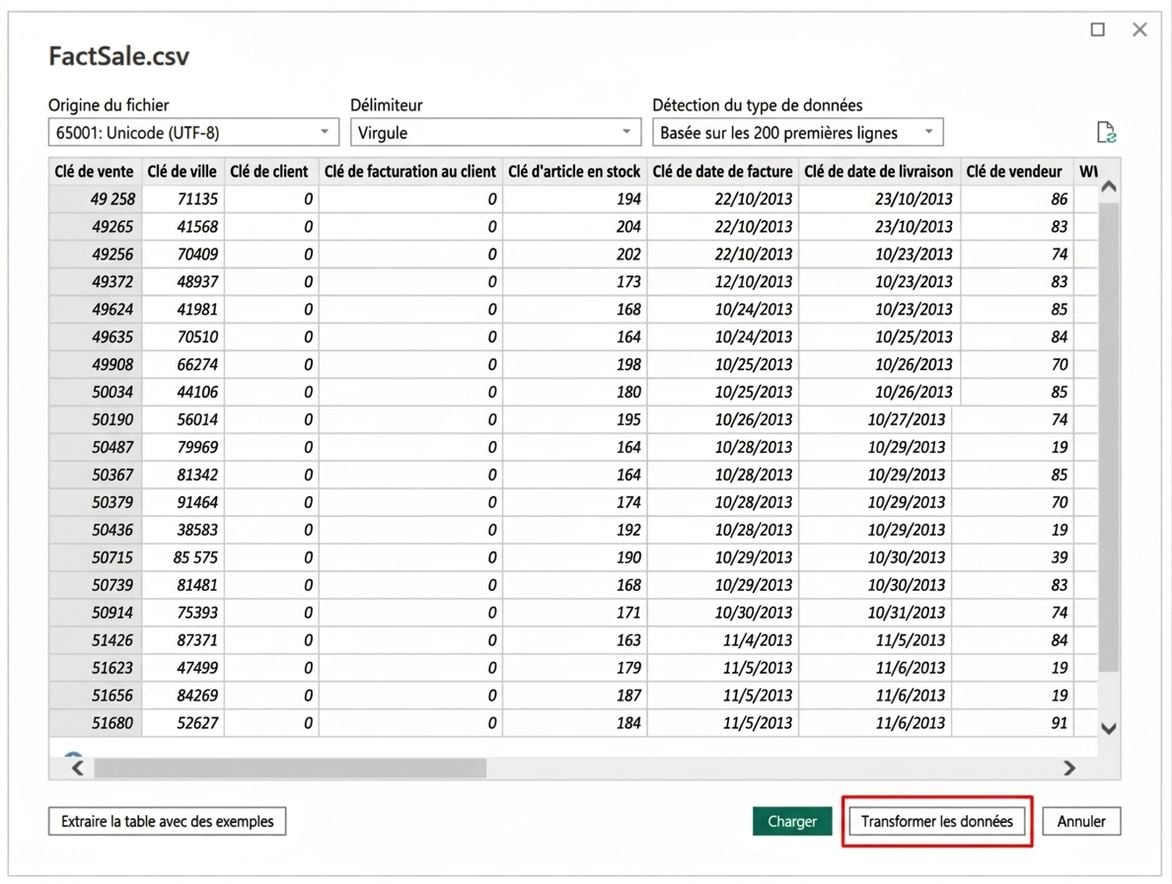Click the cell with value 49256
The height and width of the screenshot is (884, 1172).
(x=96, y=254)
